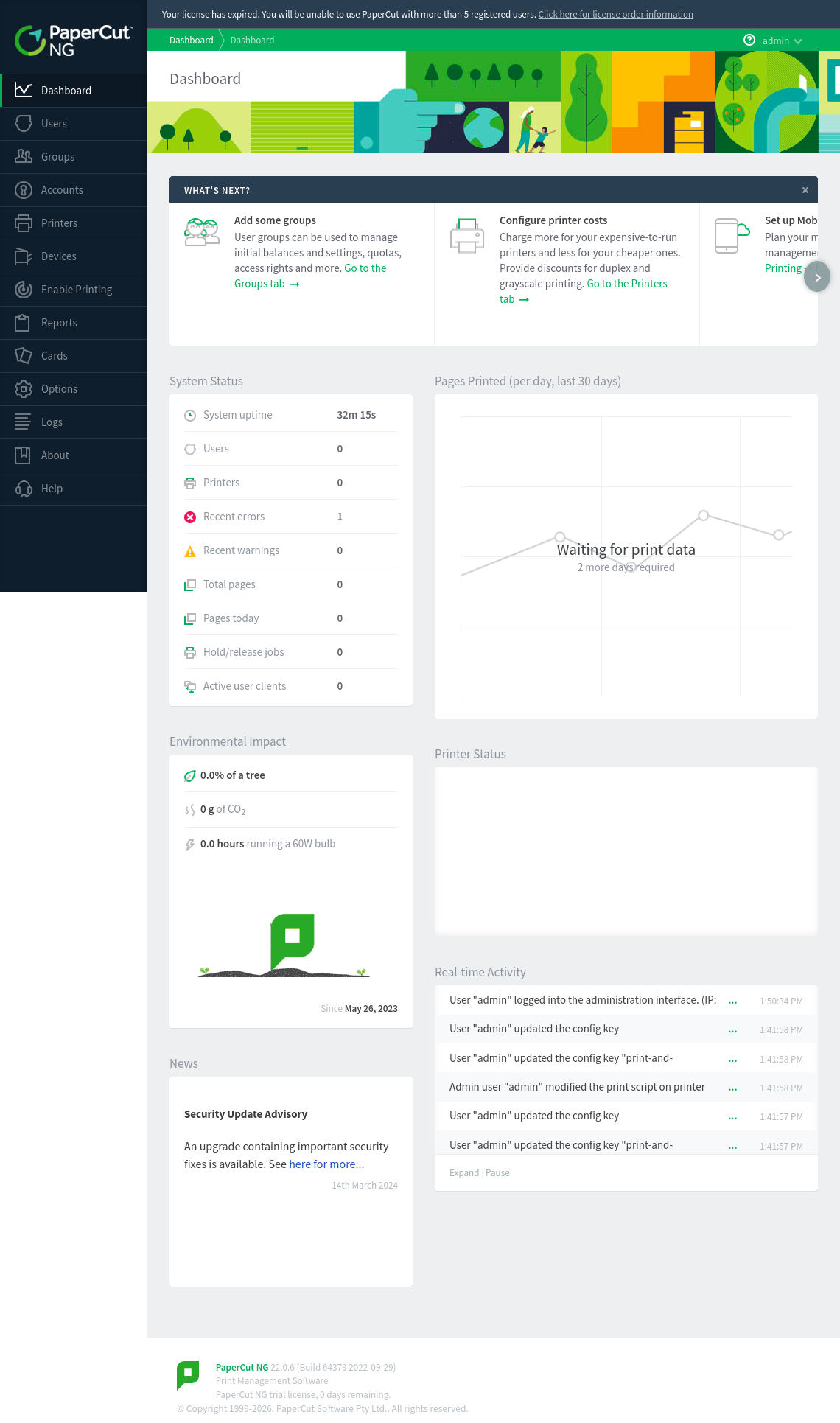The height and width of the screenshot is (1423, 840).
Task: Click the Options gear icon
Action: (x=24, y=389)
